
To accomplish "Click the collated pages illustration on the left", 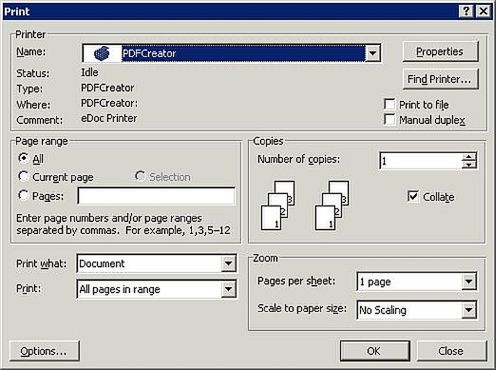I will pos(278,205).
